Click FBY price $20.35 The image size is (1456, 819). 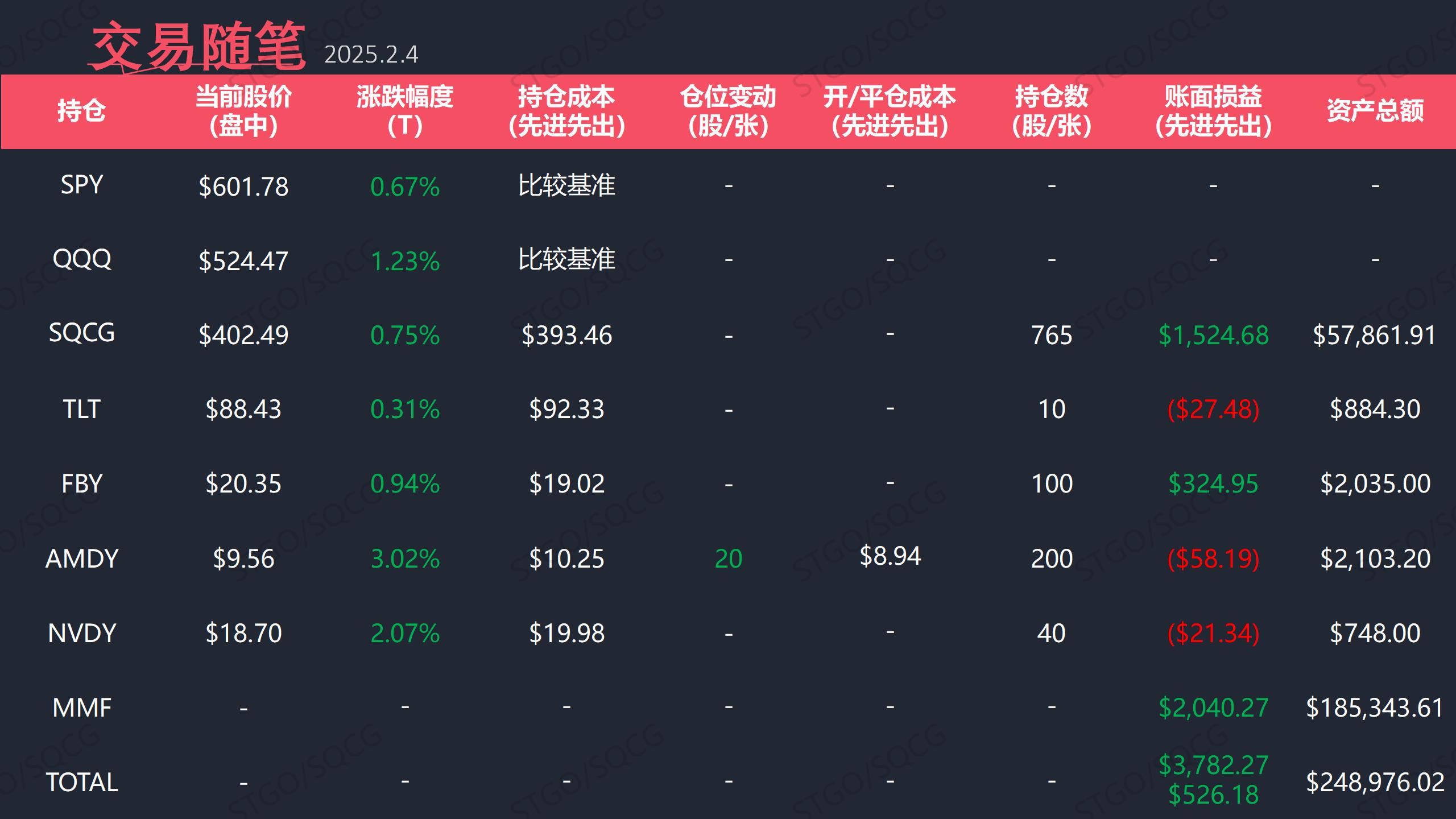[243, 484]
